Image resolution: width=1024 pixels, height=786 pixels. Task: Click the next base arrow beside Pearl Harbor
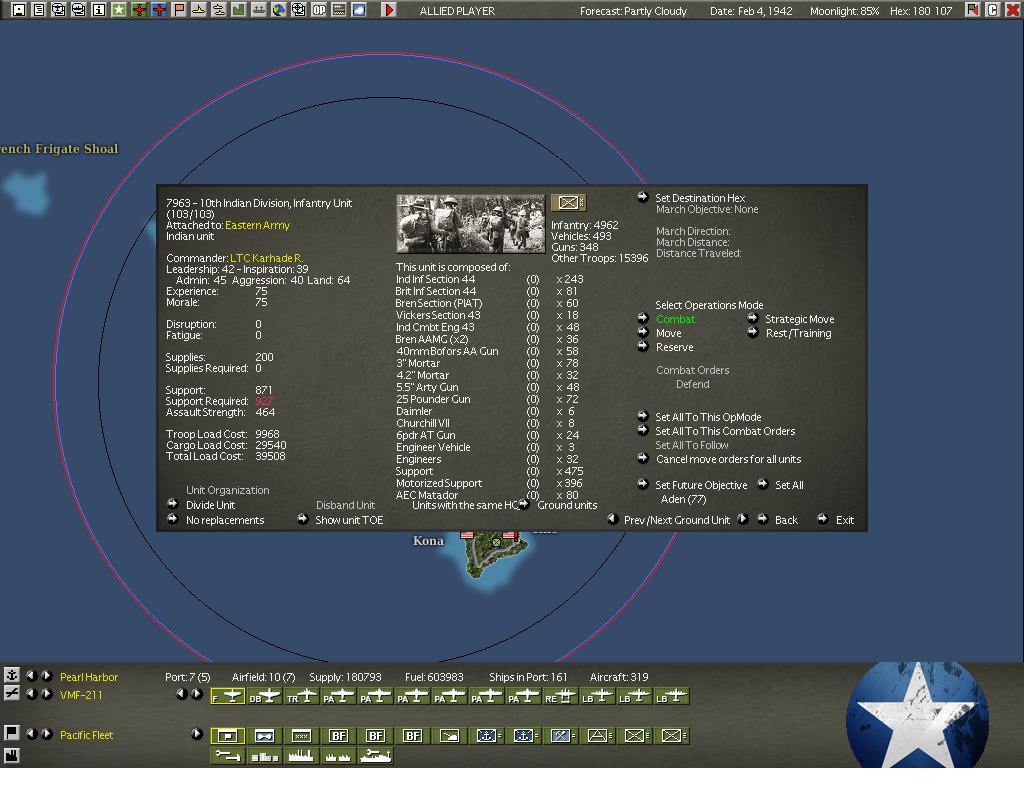46,675
